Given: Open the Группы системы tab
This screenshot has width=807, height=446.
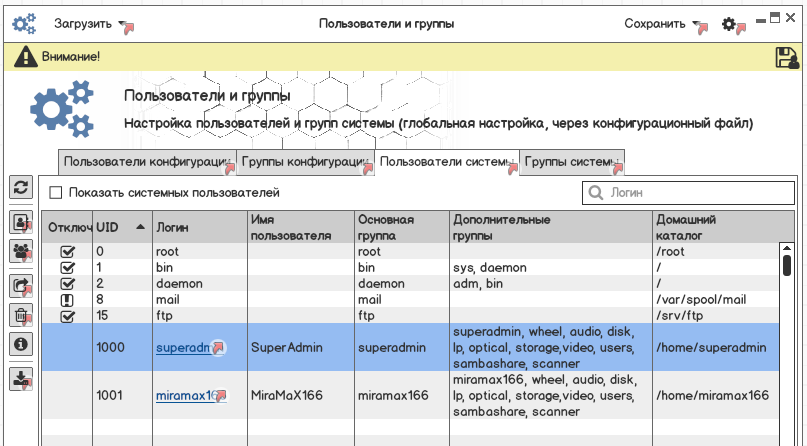Looking at the screenshot, I should [572, 162].
